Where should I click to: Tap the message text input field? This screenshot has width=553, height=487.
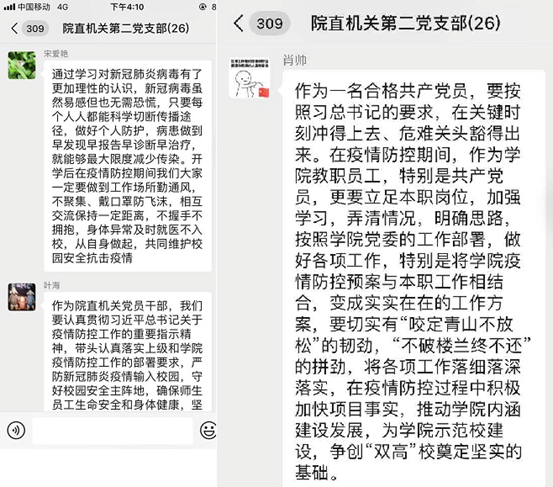[113, 431]
